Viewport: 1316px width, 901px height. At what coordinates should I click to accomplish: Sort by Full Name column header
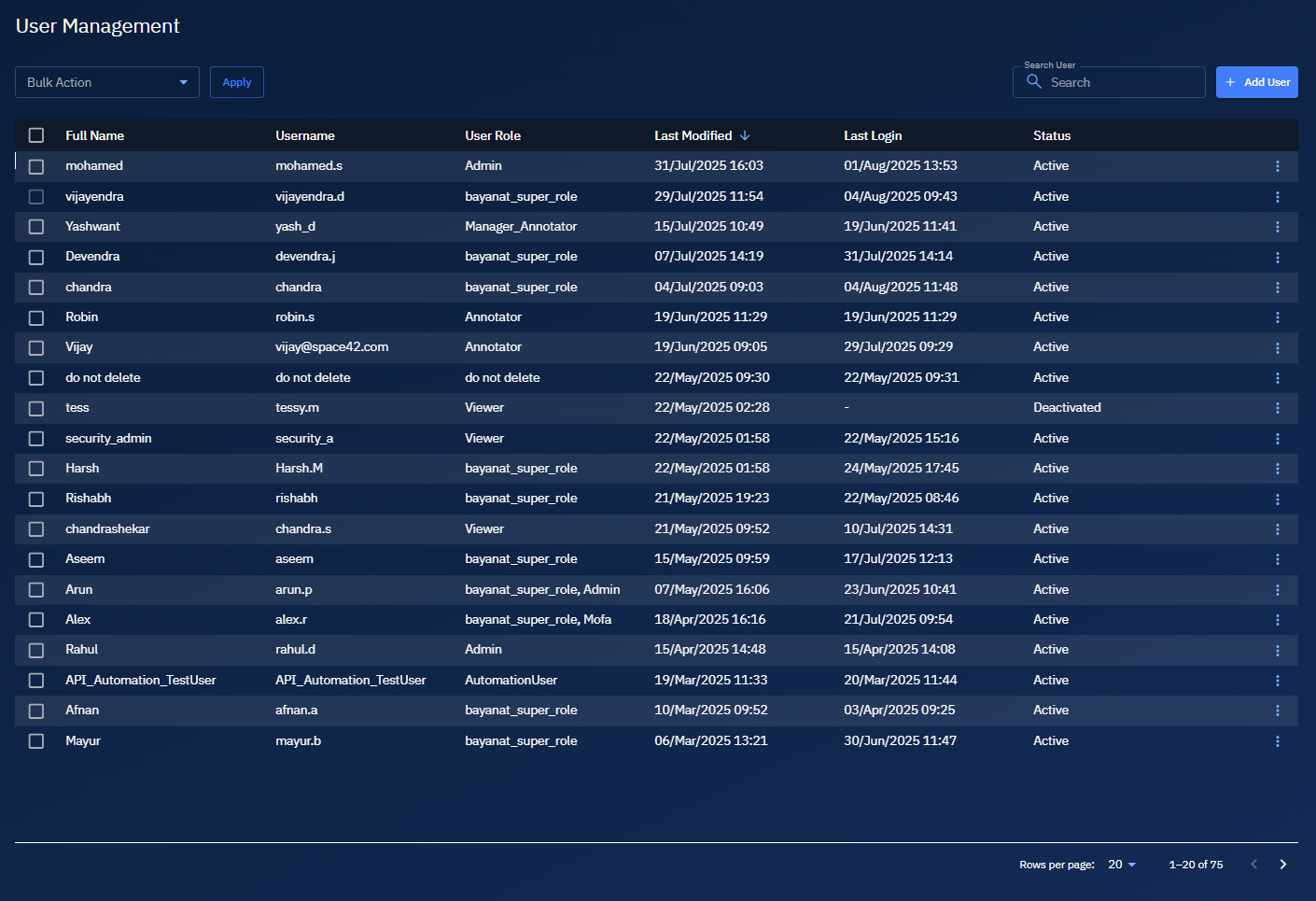(94, 135)
